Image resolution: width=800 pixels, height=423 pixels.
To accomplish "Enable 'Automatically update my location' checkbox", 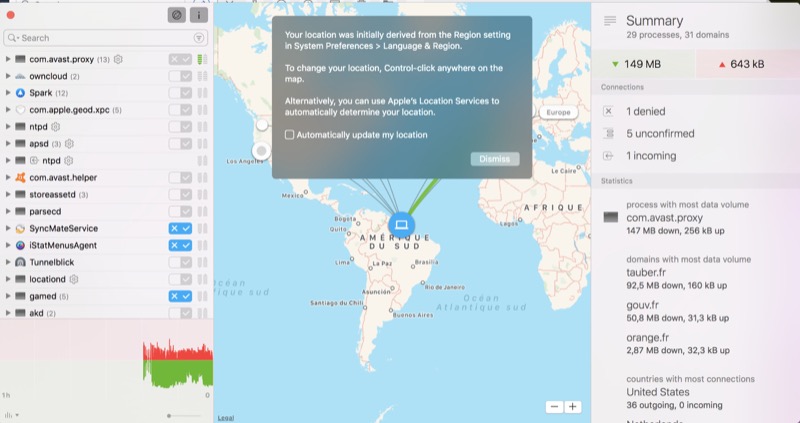I will tap(290, 134).
